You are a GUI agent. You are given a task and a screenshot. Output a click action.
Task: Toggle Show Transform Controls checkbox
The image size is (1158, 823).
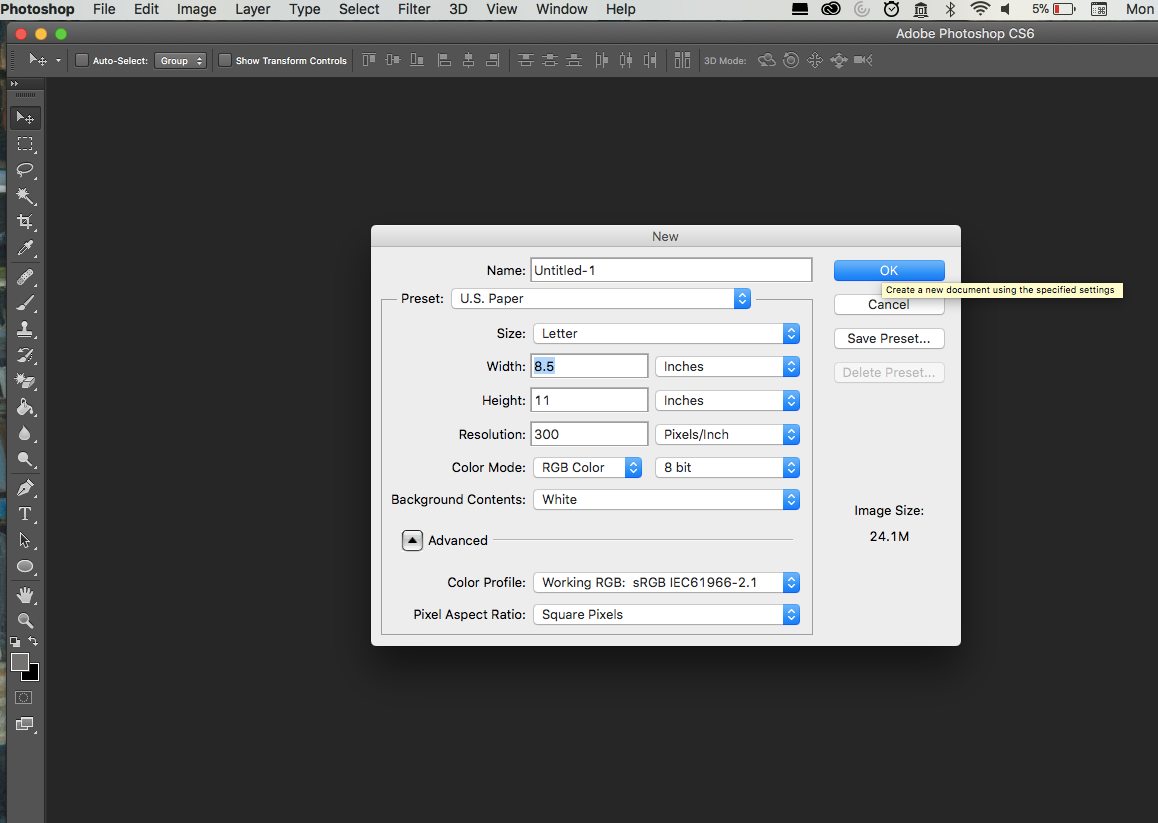pyautogui.click(x=225, y=60)
